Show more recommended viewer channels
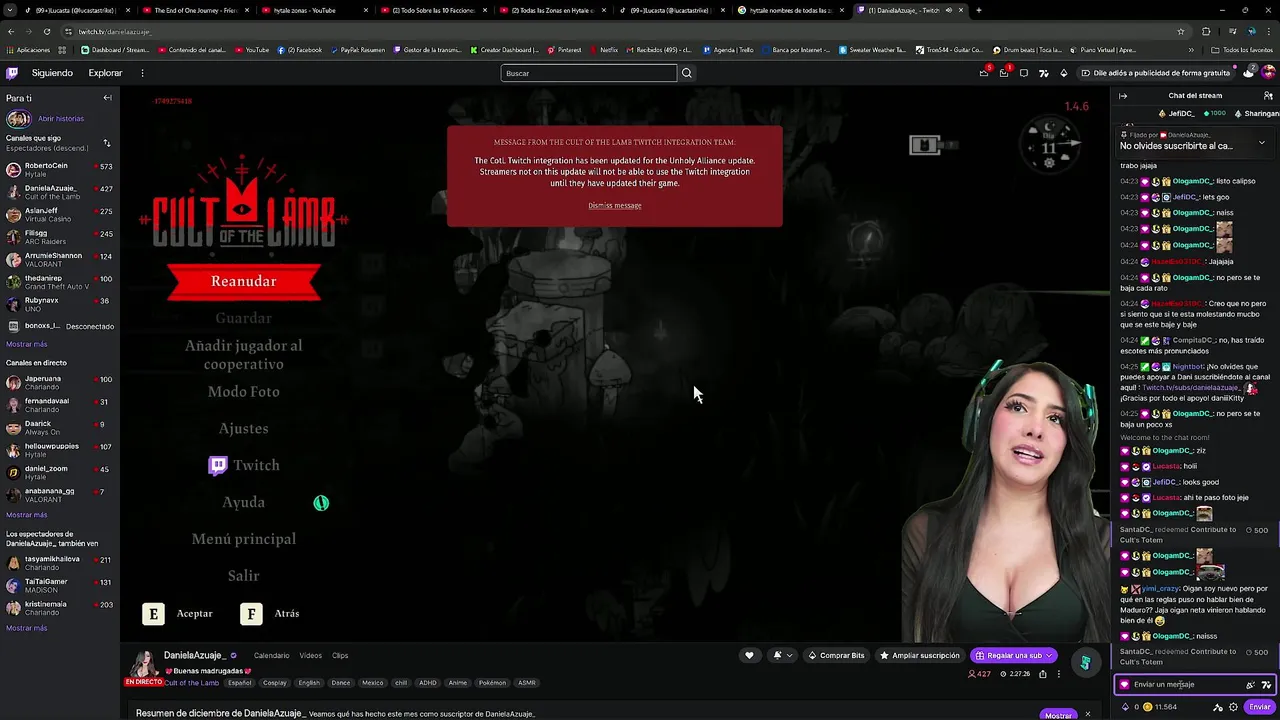 click(27, 628)
